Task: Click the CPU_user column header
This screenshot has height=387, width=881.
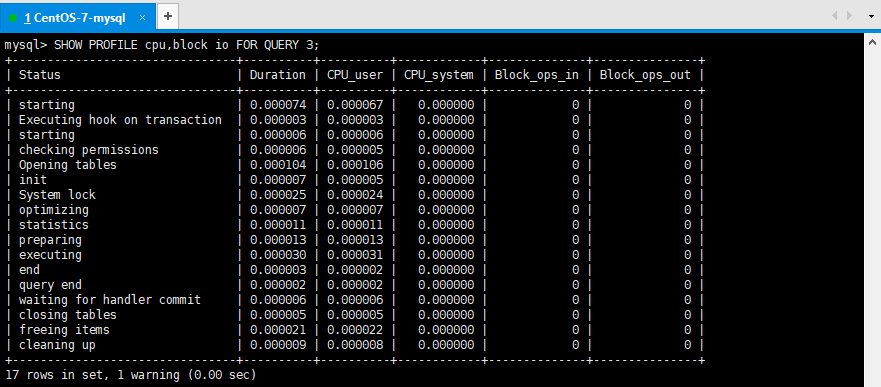Action: tap(355, 75)
